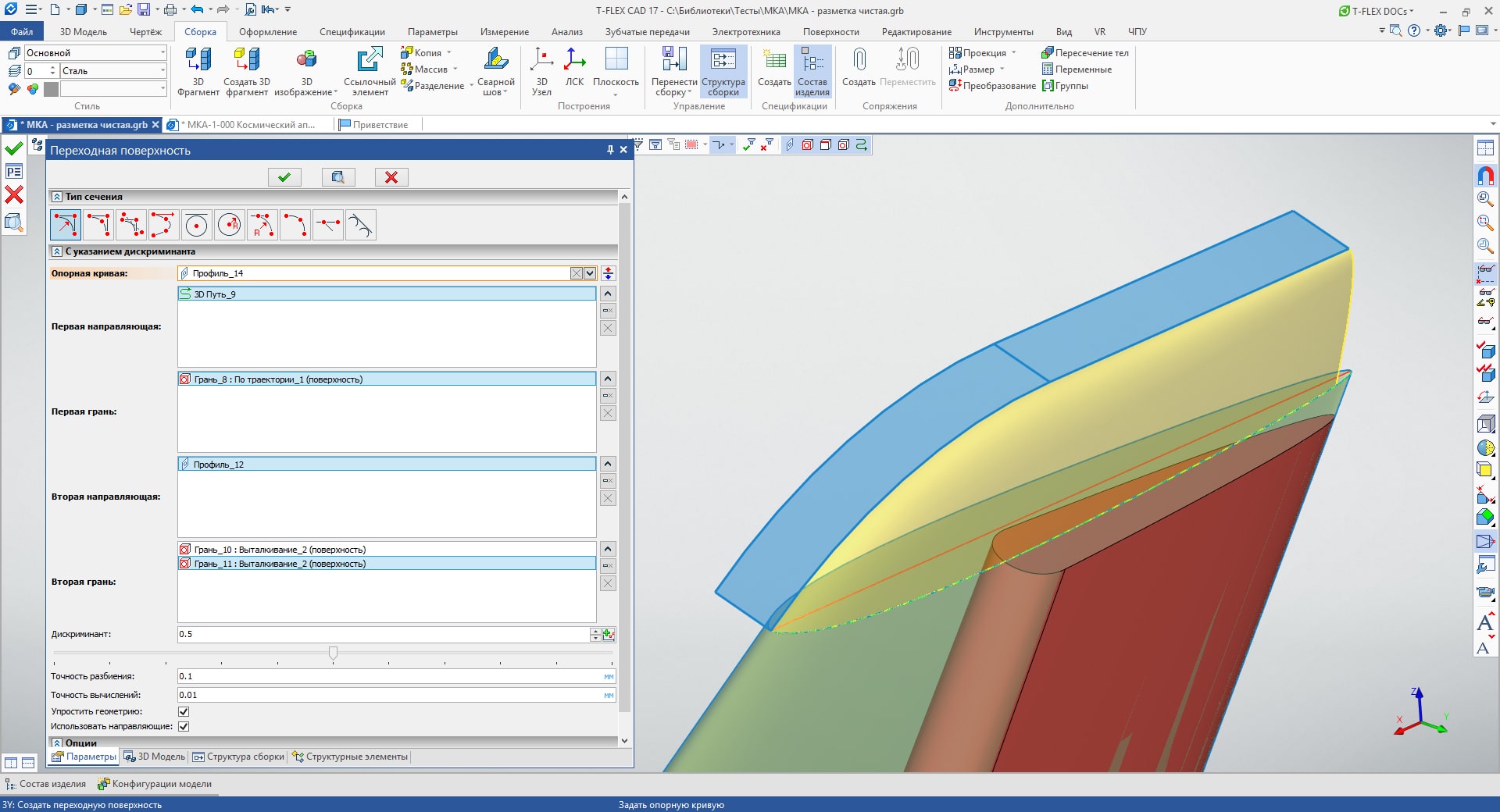
Task: Switch to the 3D Модель bottom tab
Action: tap(155, 757)
